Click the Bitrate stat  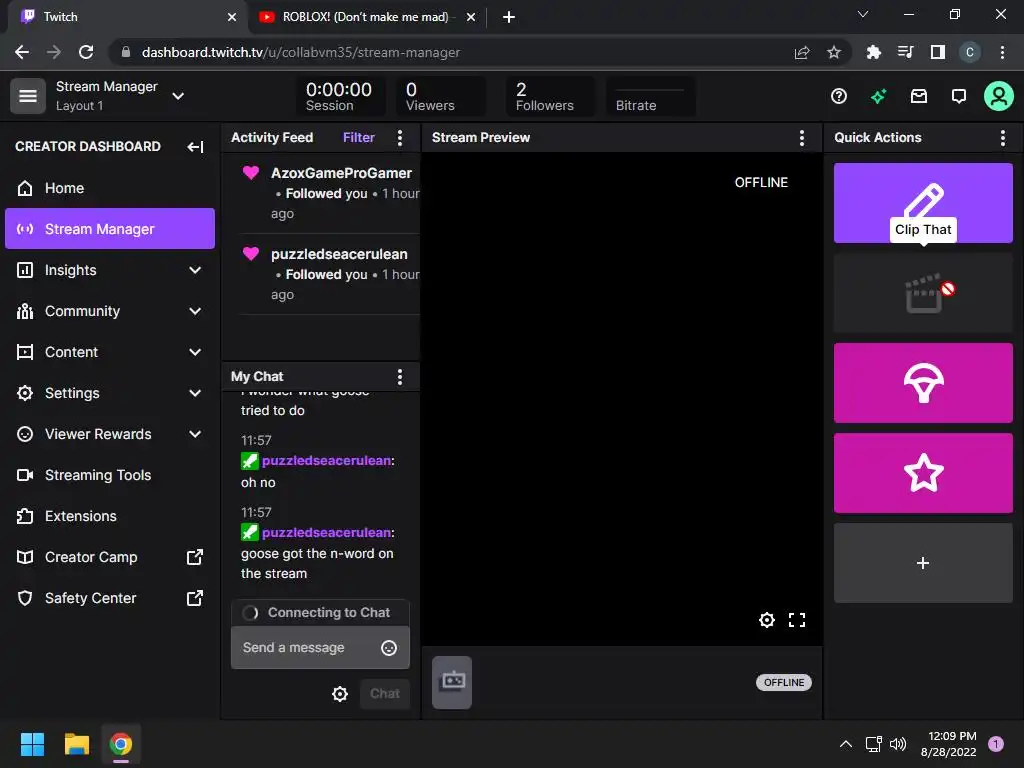[650, 96]
